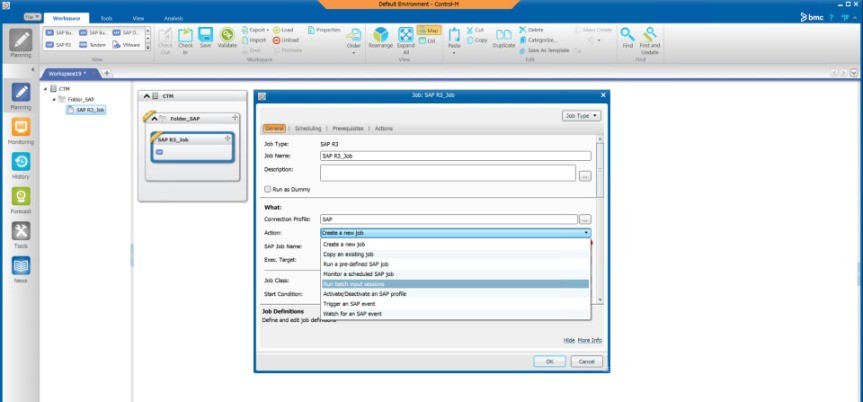Open the Job Type dropdown button

581,116
